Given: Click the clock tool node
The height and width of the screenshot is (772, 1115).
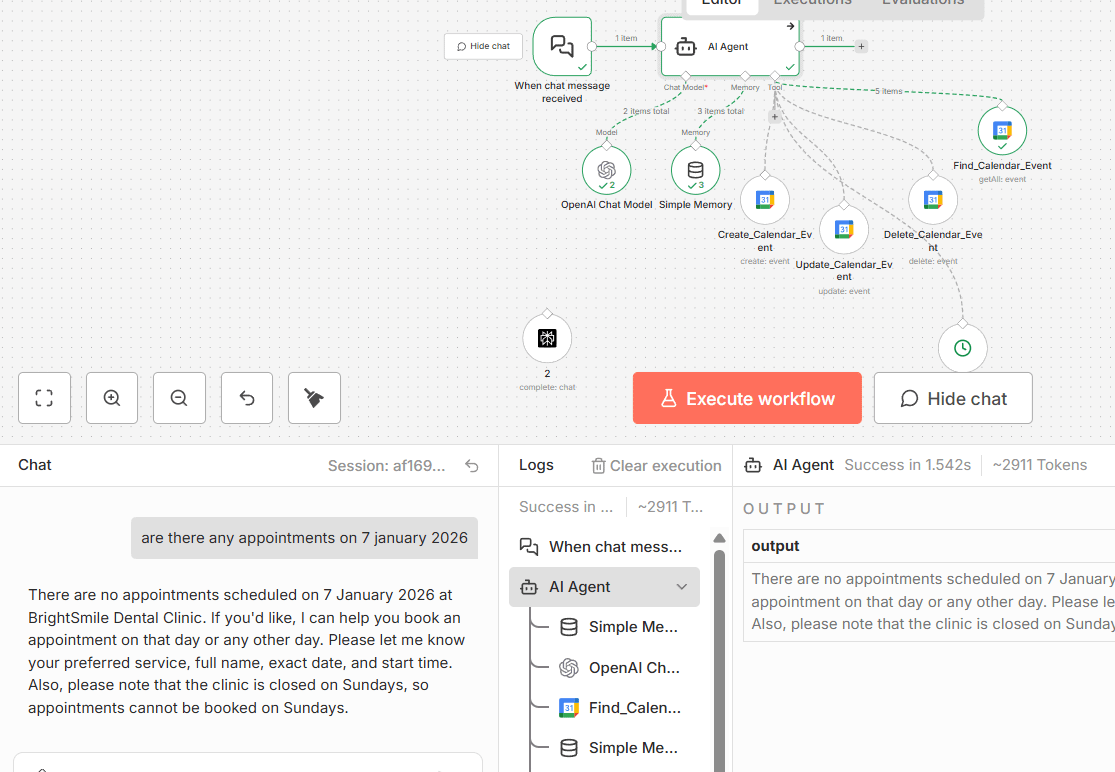Looking at the screenshot, I should pyautogui.click(x=962, y=348).
